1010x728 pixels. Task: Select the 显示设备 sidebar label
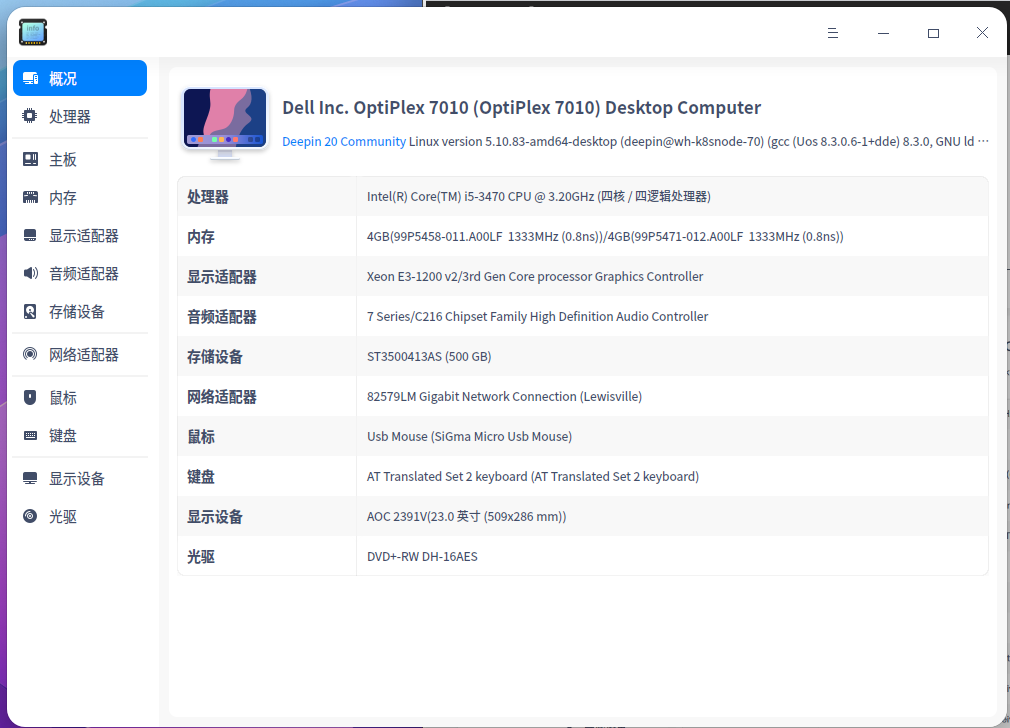tap(77, 479)
